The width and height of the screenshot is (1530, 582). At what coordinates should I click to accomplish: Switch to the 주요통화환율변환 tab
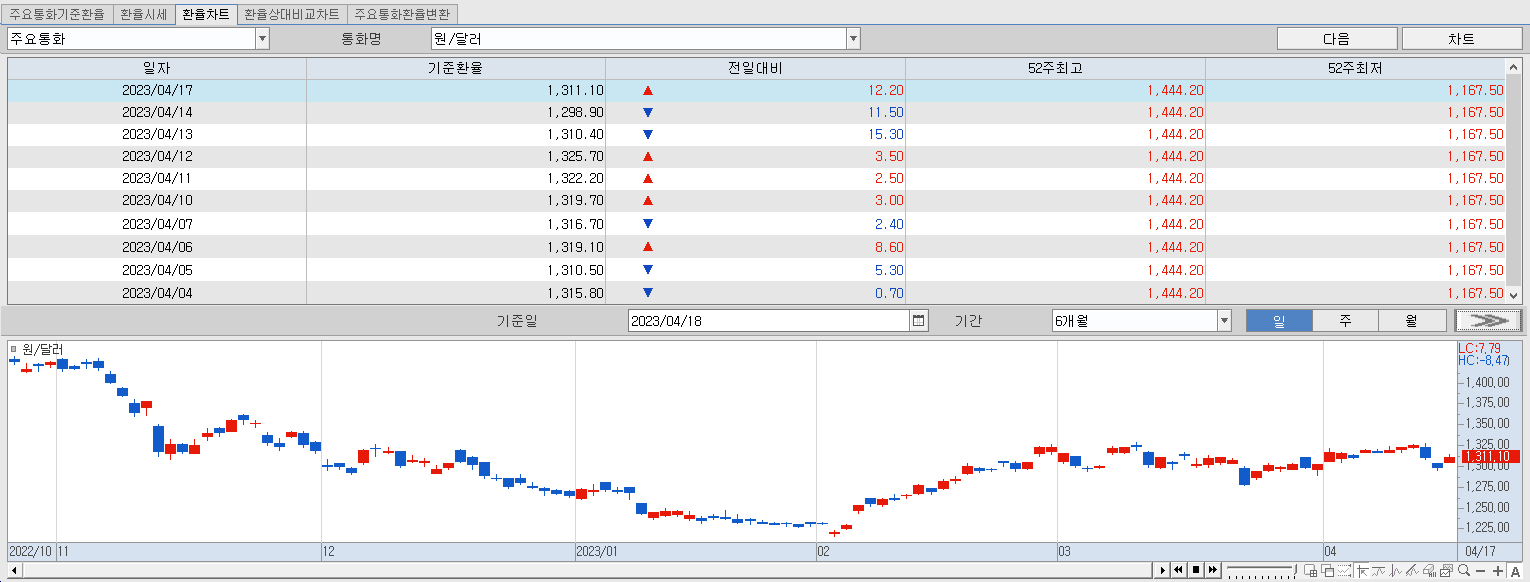click(x=403, y=15)
